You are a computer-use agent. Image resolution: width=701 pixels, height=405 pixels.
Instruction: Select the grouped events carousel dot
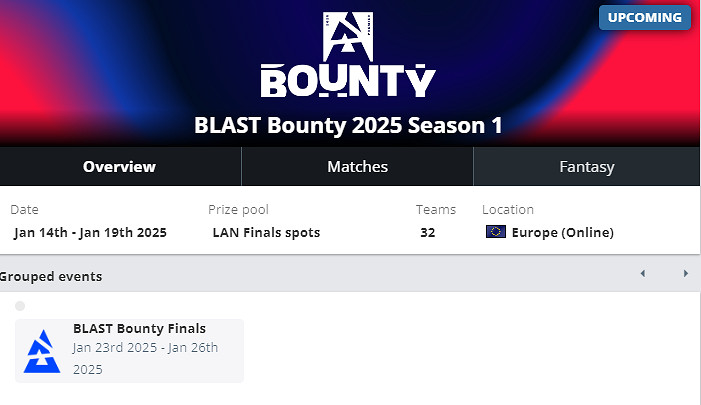click(x=20, y=306)
